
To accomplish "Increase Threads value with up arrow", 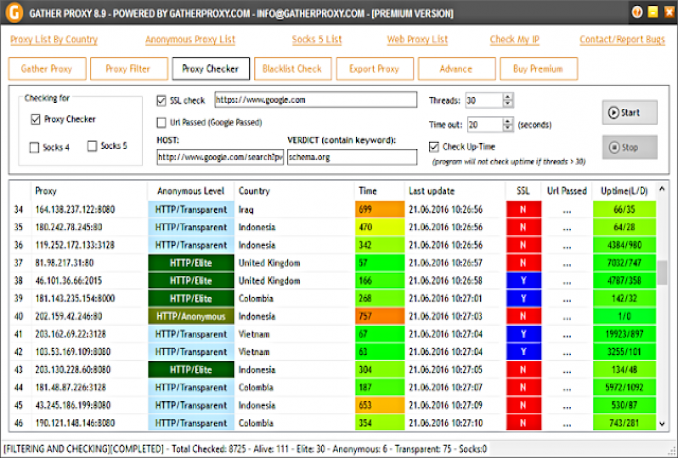I will pyautogui.click(x=509, y=96).
